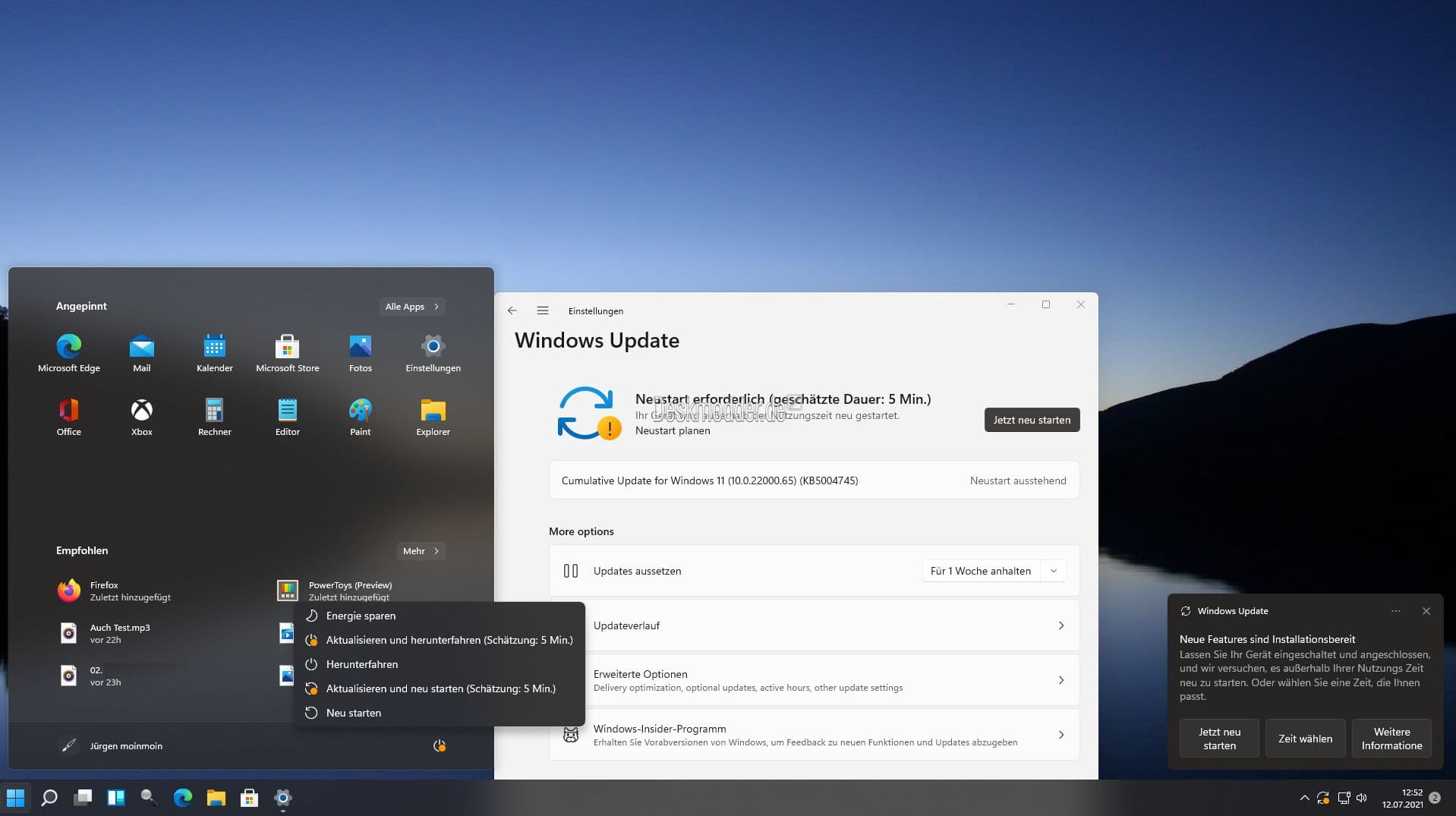Choose Aktualisieren und herunterfahren option

(x=439, y=640)
